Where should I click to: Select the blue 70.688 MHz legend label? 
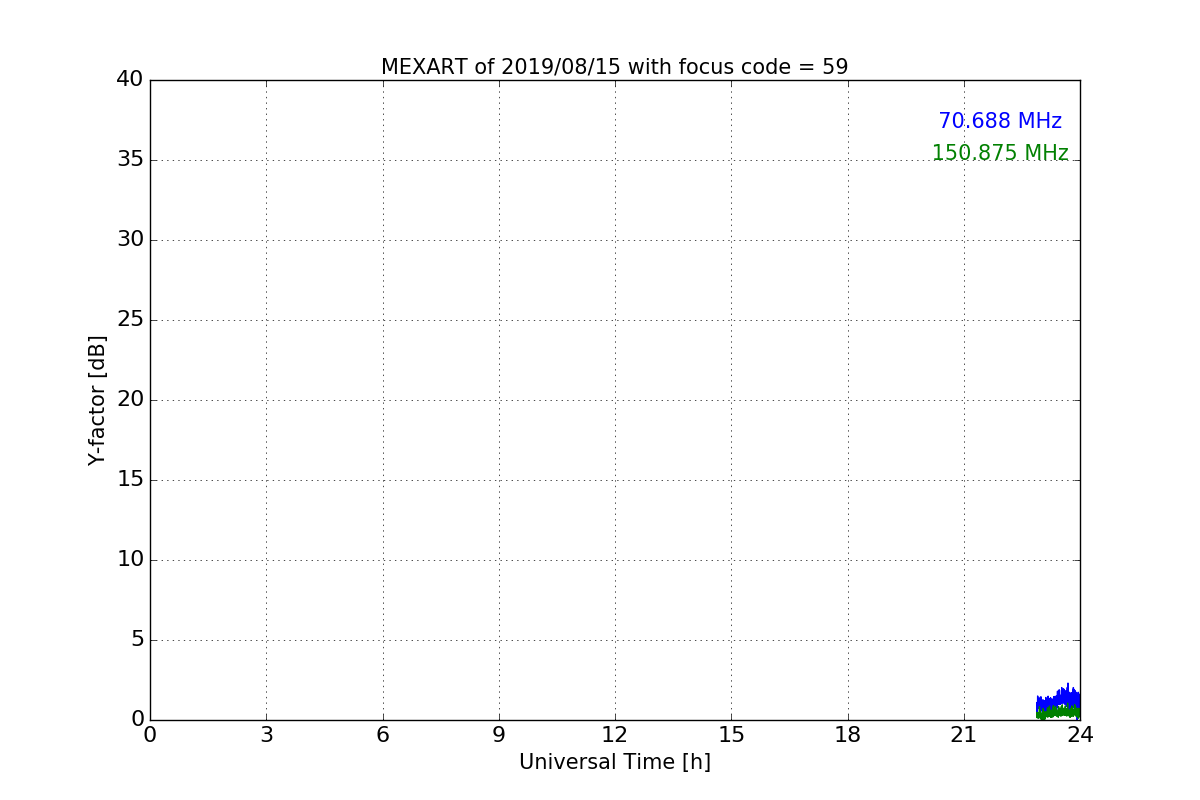(x=1000, y=121)
